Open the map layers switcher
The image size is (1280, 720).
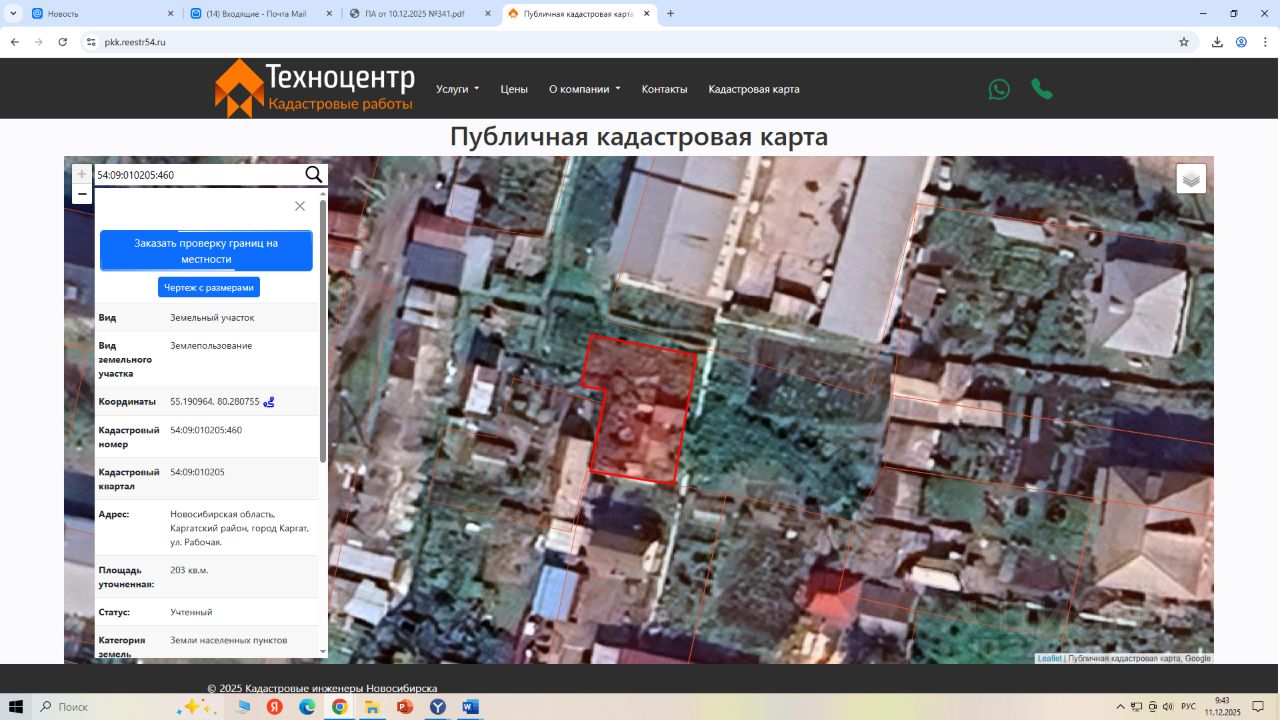(1191, 179)
